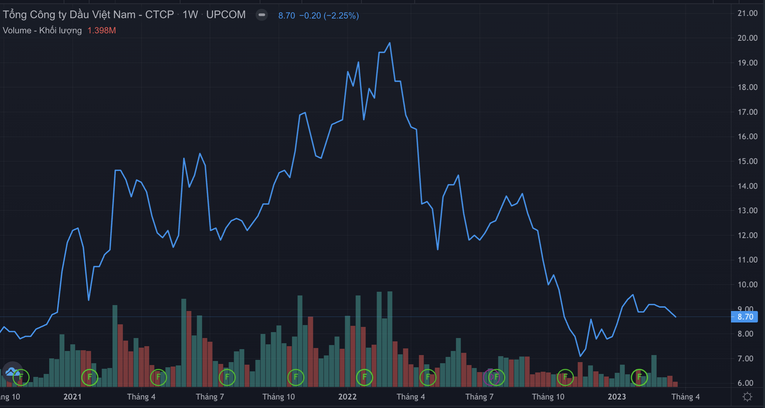Click the 20.00 level on the price scale
The image size is (765, 408).
pos(745,38)
